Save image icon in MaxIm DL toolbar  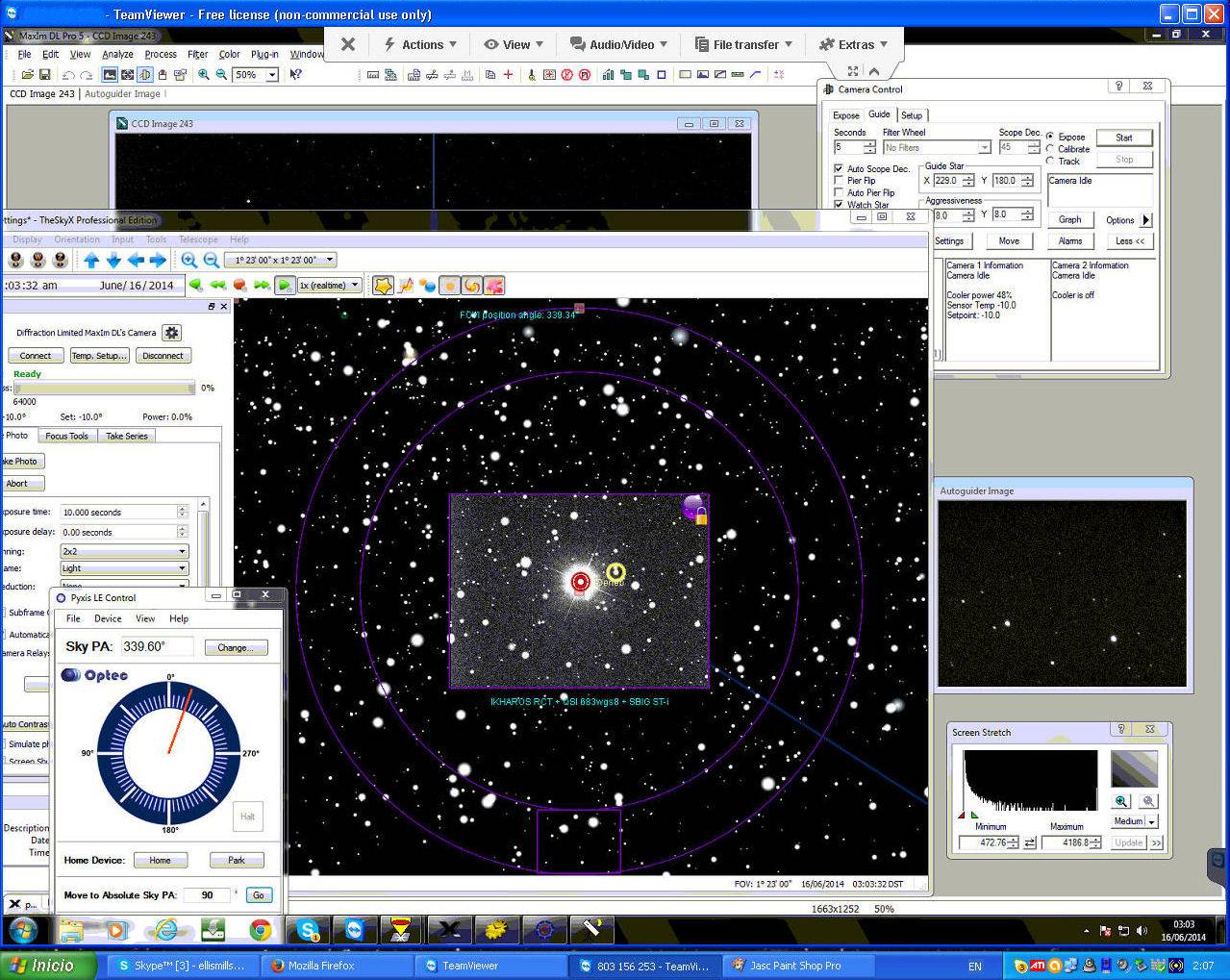tap(44, 75)
